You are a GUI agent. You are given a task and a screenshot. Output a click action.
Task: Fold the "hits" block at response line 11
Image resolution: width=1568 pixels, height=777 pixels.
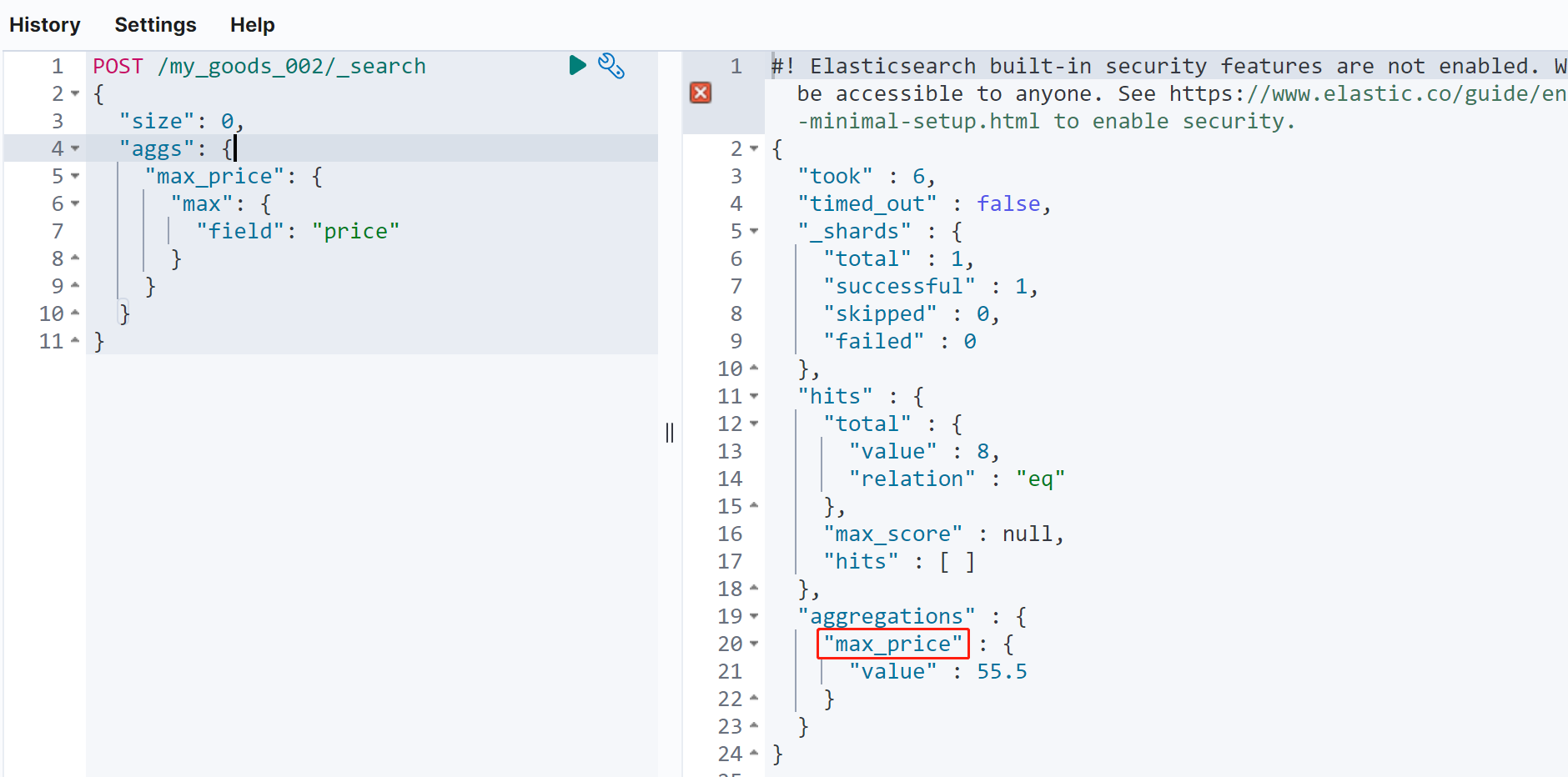[754, 396]
